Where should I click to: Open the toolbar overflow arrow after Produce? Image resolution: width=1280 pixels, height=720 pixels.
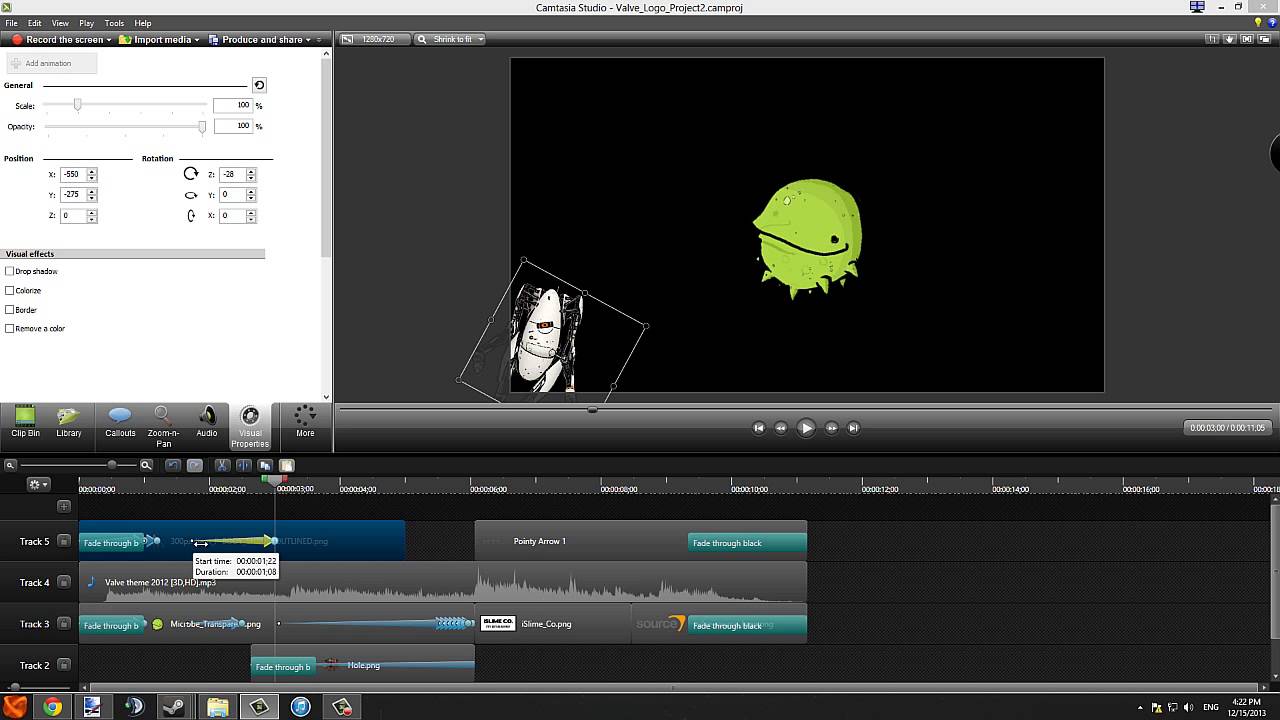click(x=319, y=39)
